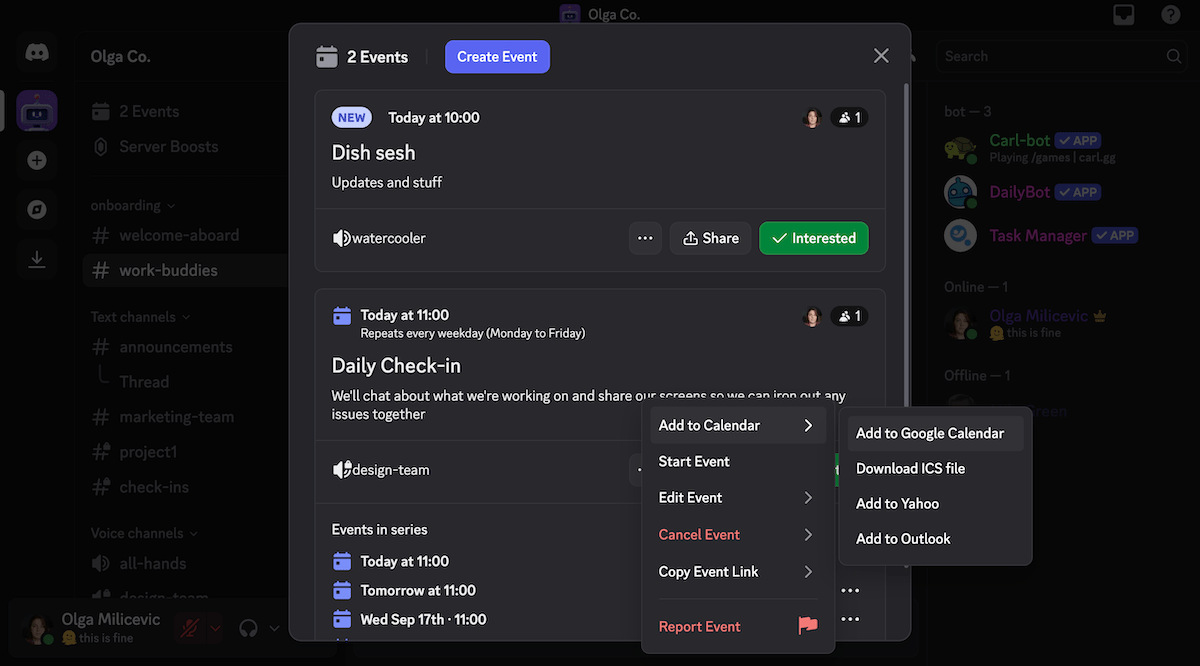Screen dimensions: 1200x666
Task: Click the Download Apps icon in left sidebar
Action: pyautogui.click(x=37, y=259)
